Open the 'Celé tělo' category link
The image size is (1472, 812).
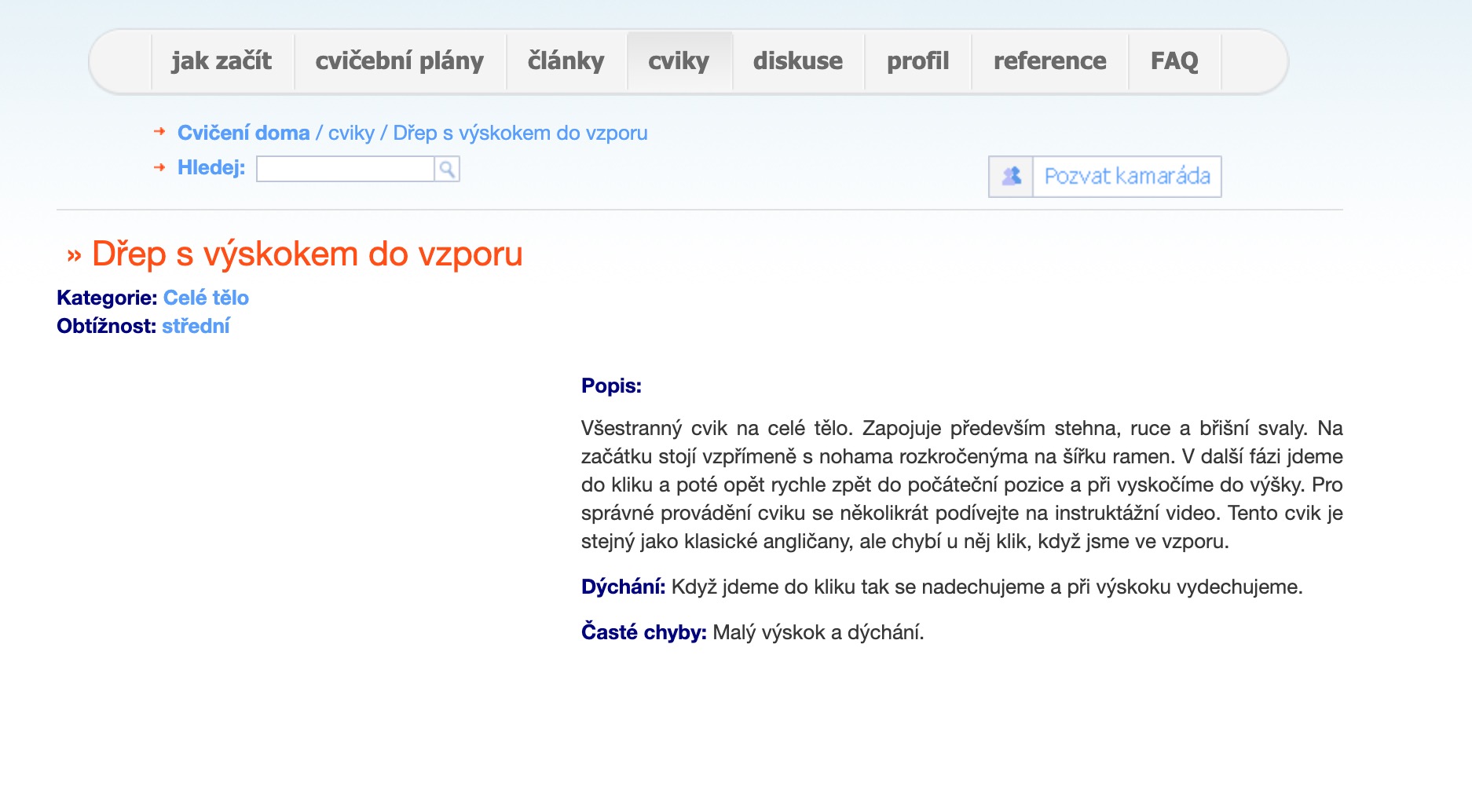point(206,298)
